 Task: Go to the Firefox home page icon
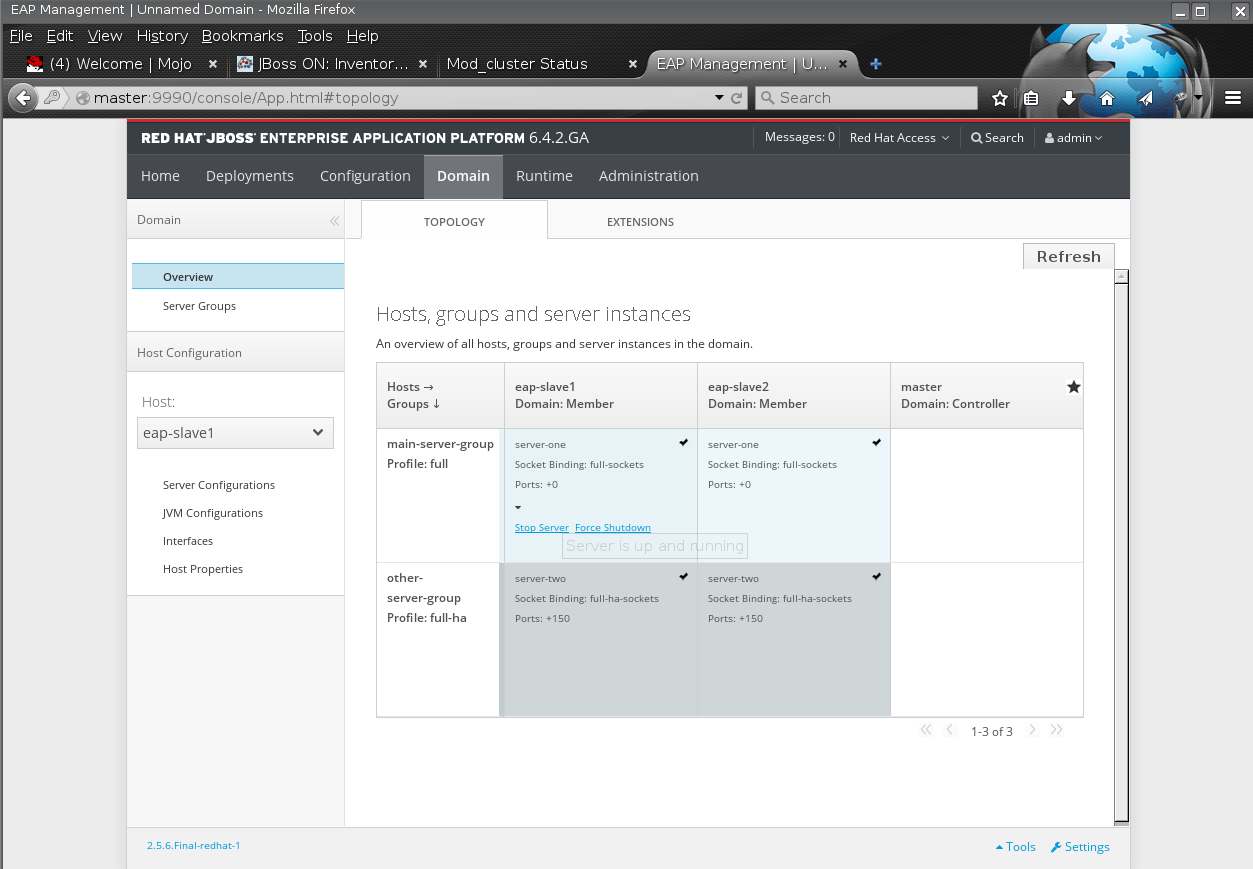1107,98
